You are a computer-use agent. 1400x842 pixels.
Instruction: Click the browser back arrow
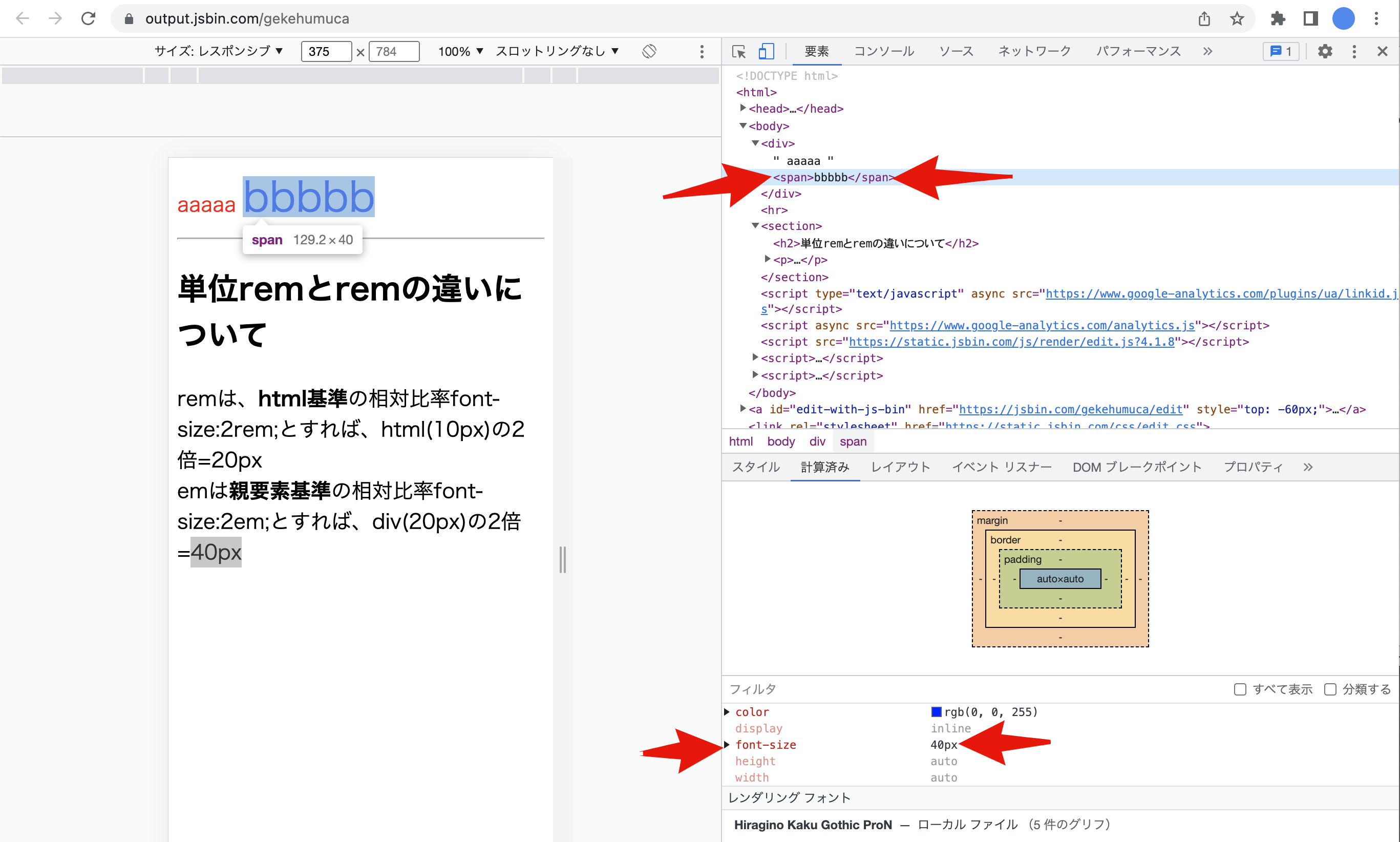click(22, 18)
